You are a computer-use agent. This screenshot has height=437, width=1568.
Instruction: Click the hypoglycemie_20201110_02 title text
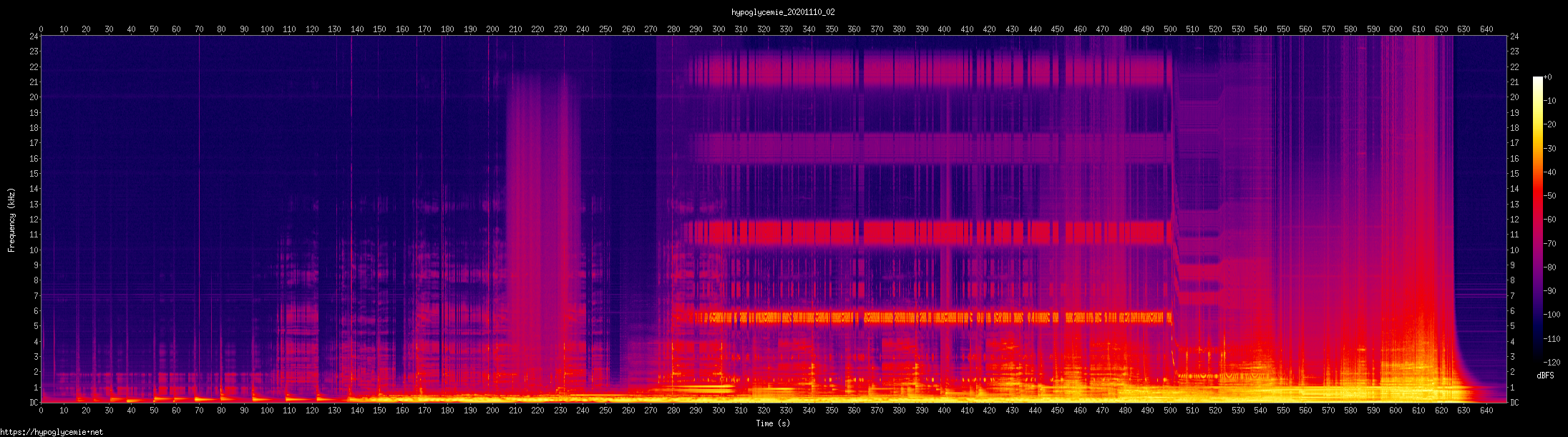click(783, 12)
